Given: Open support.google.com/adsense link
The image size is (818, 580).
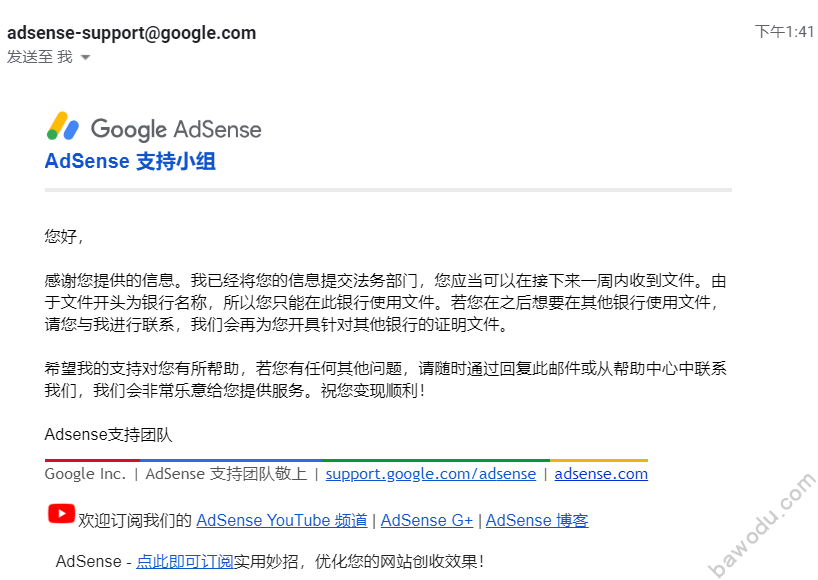Looking at the screenshot, I should click(x=430, y=474).
